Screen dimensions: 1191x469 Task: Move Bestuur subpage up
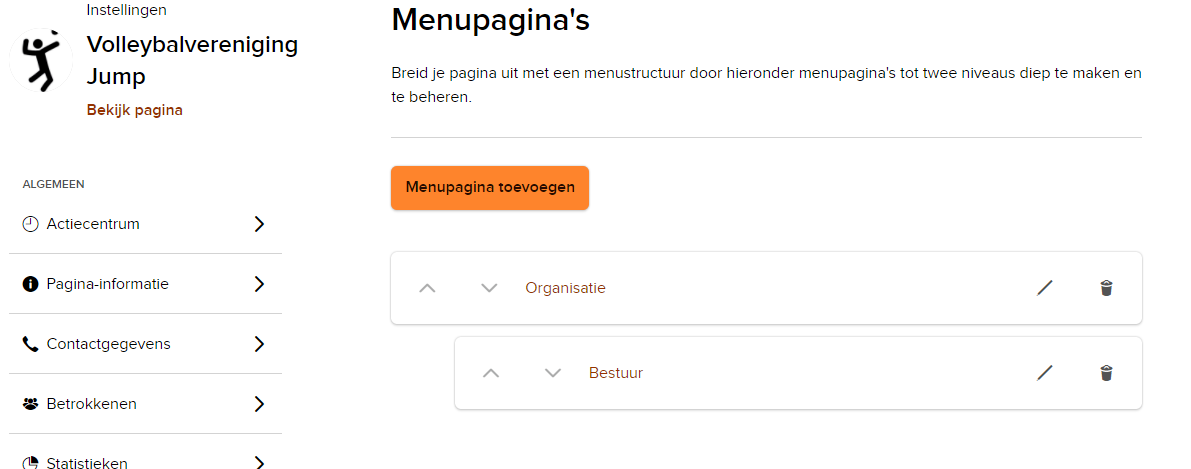pos(490,373)
